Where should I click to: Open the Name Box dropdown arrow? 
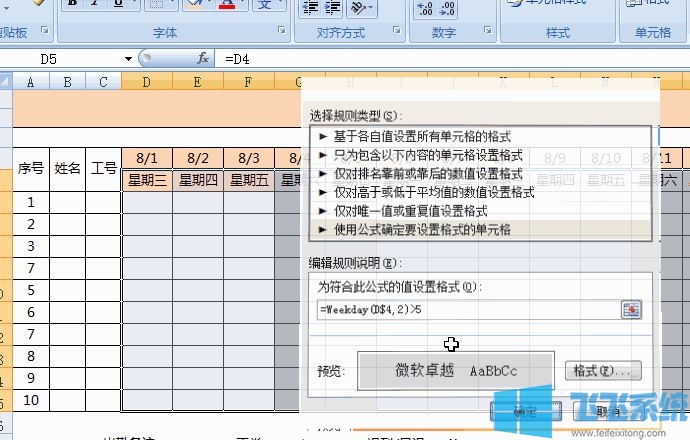[128, 59]
